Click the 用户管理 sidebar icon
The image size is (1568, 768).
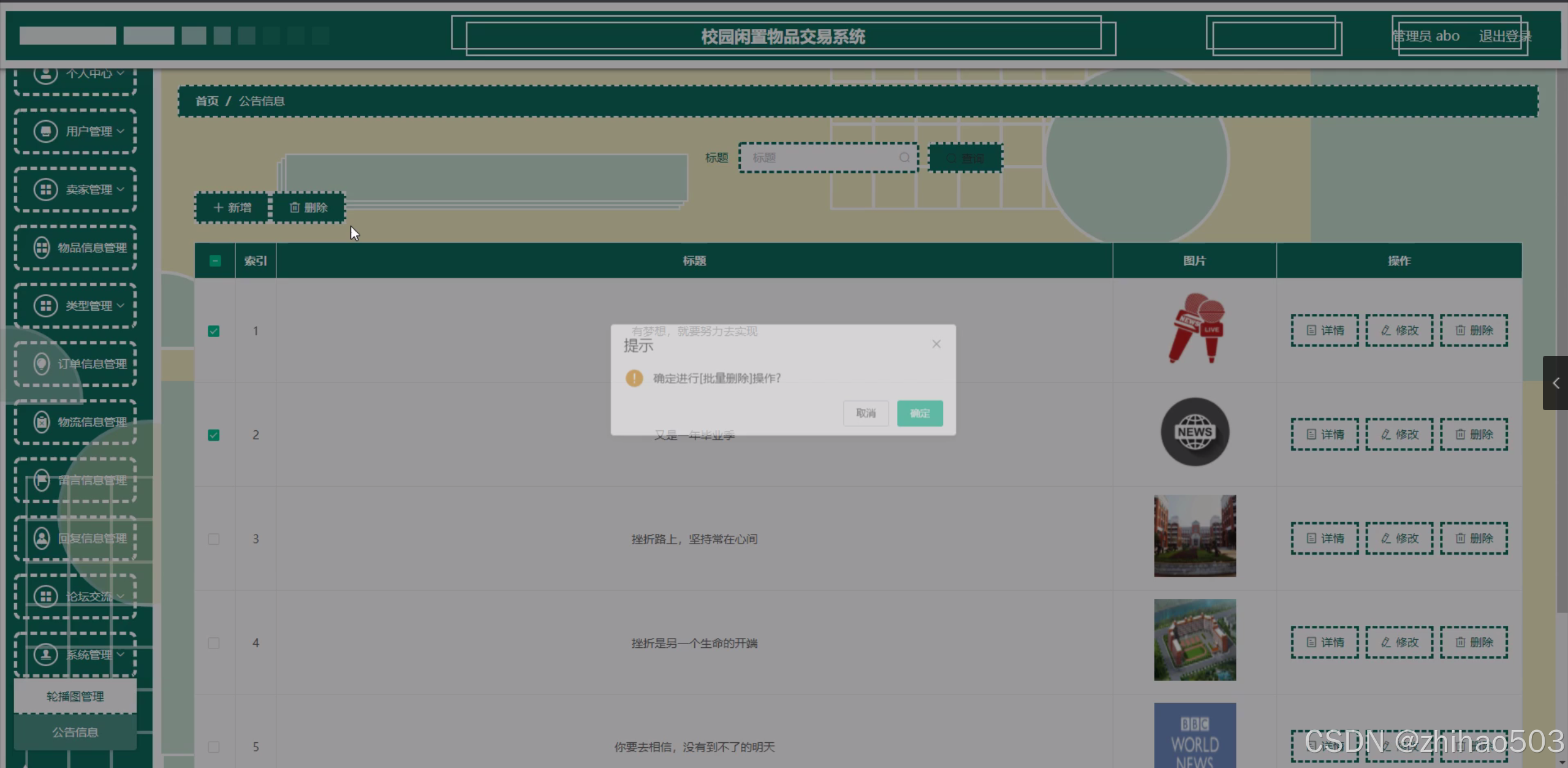pos(45,131)
